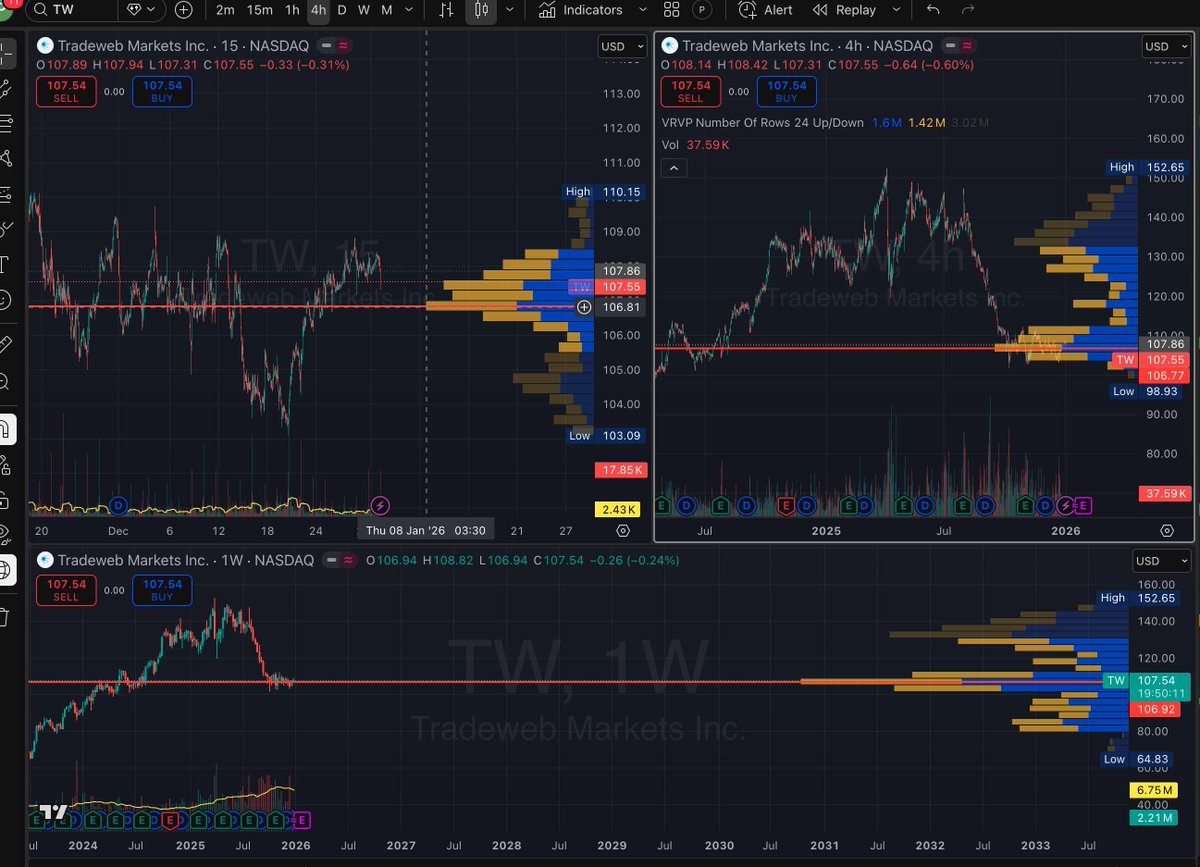Open settings gear on 4h chart
Screen dimensions: 1200x867
pyautogui.click(x=1167, y=531)
